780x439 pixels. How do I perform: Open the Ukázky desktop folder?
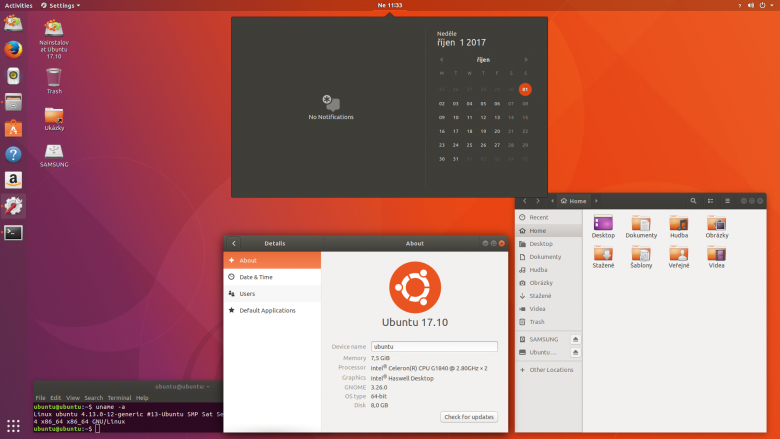point(54,119)
